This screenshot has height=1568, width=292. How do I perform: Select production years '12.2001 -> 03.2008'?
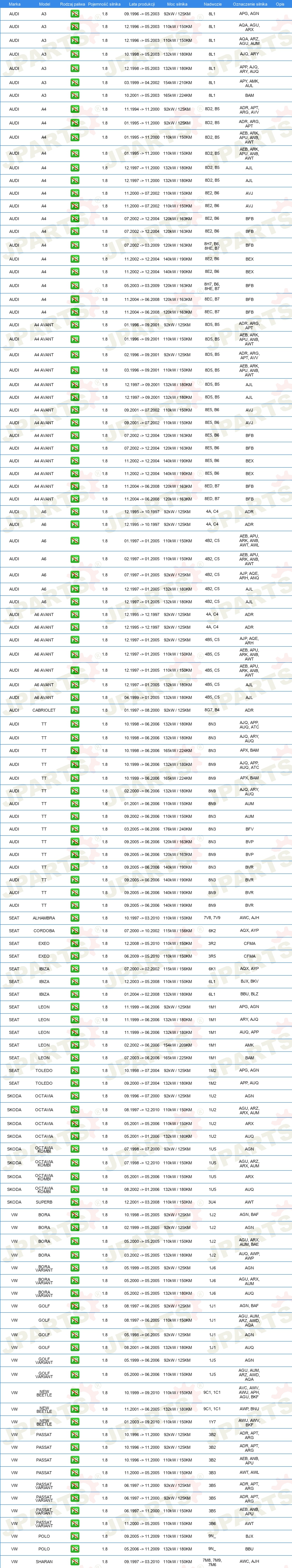(x=142, y=1202)
